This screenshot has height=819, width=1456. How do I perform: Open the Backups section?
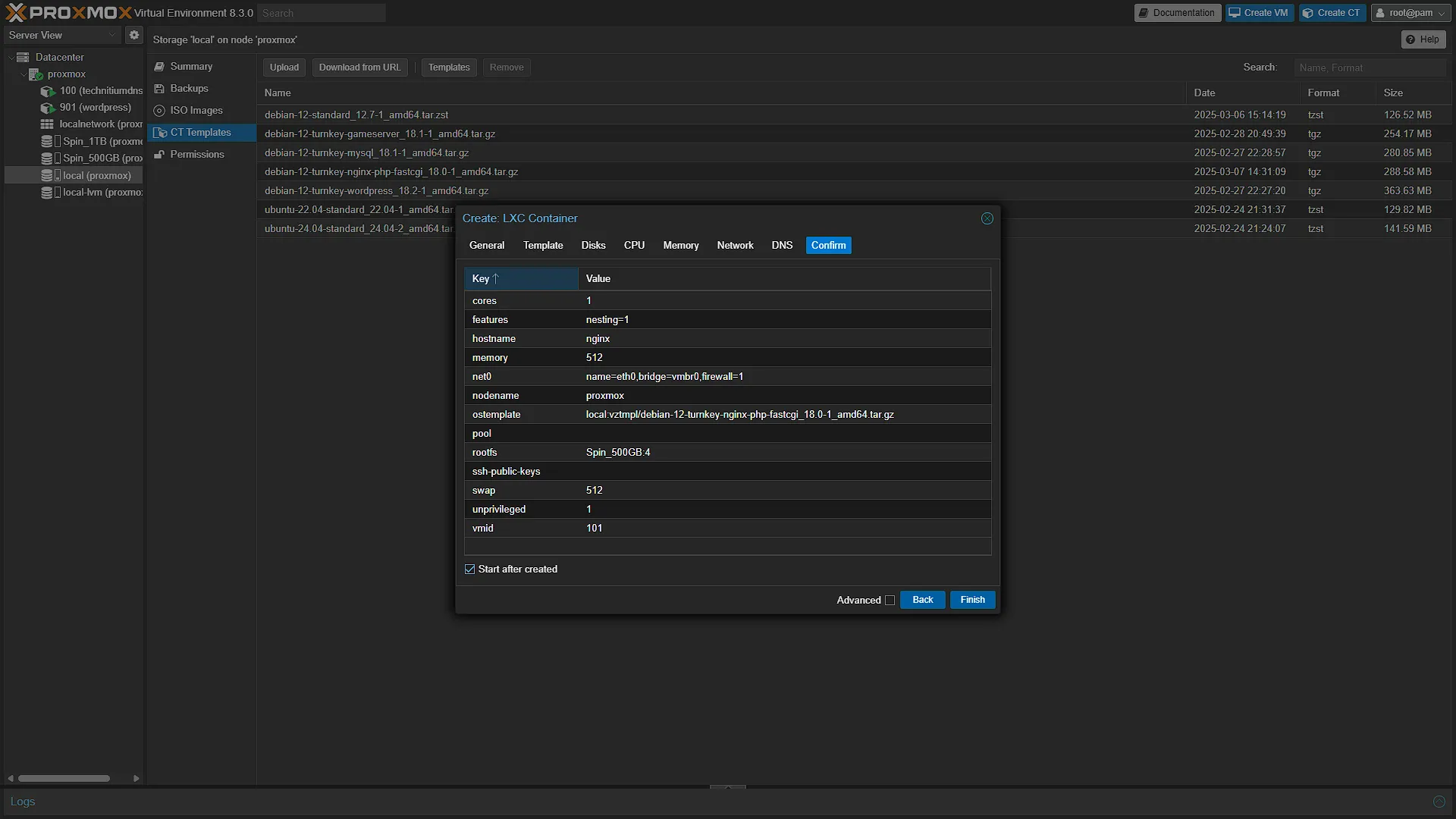189,88
